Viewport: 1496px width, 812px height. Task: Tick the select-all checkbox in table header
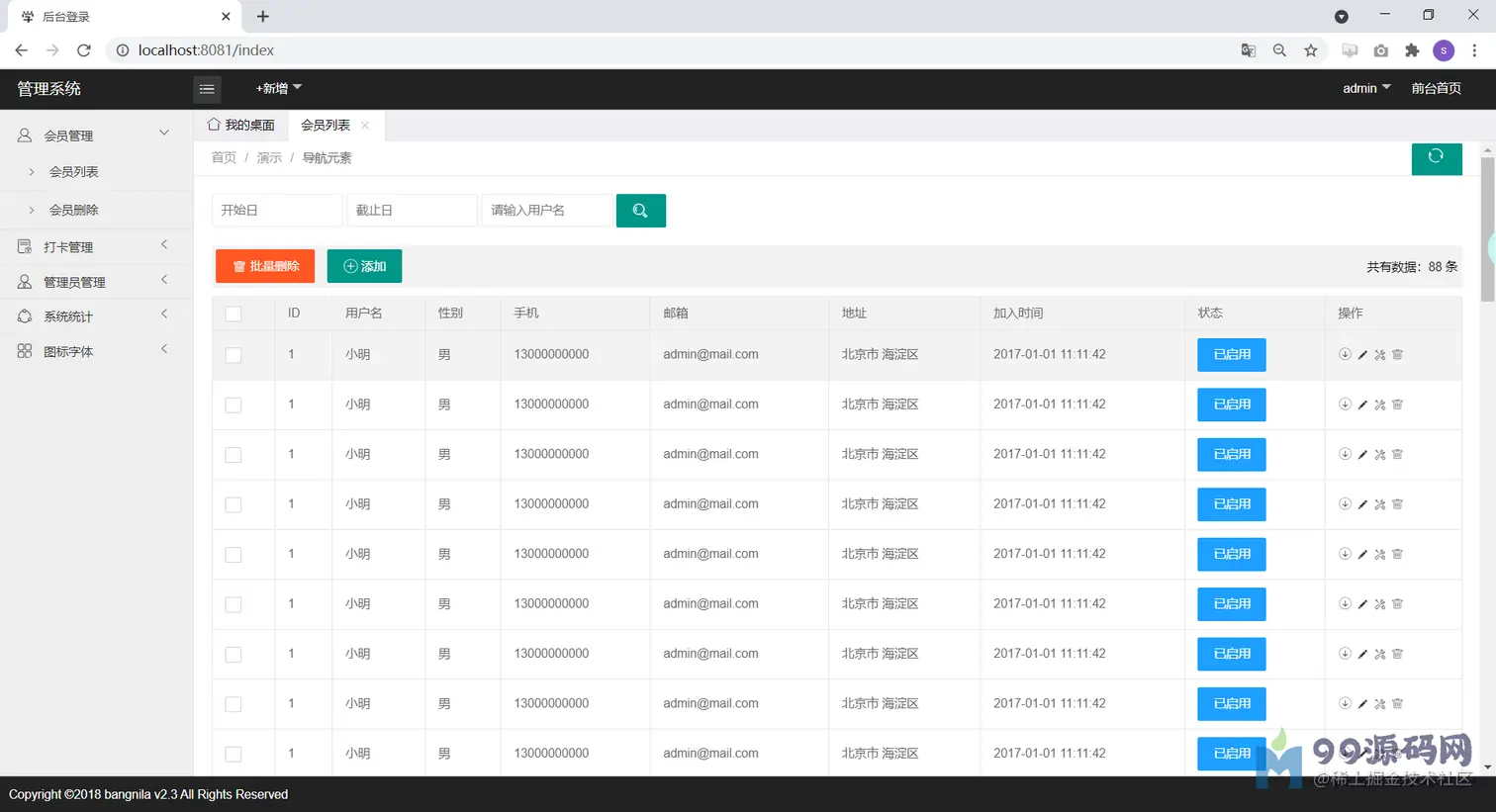point(234,314)
